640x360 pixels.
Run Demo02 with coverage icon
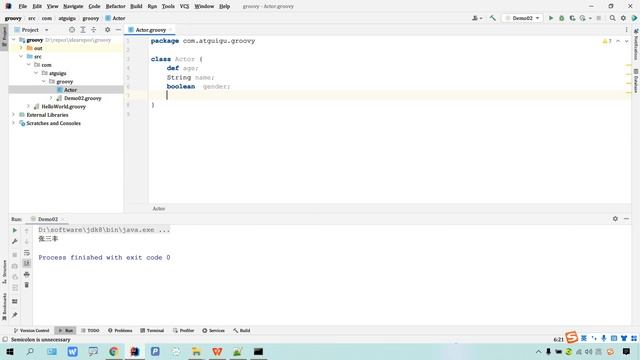click(572, 18)
